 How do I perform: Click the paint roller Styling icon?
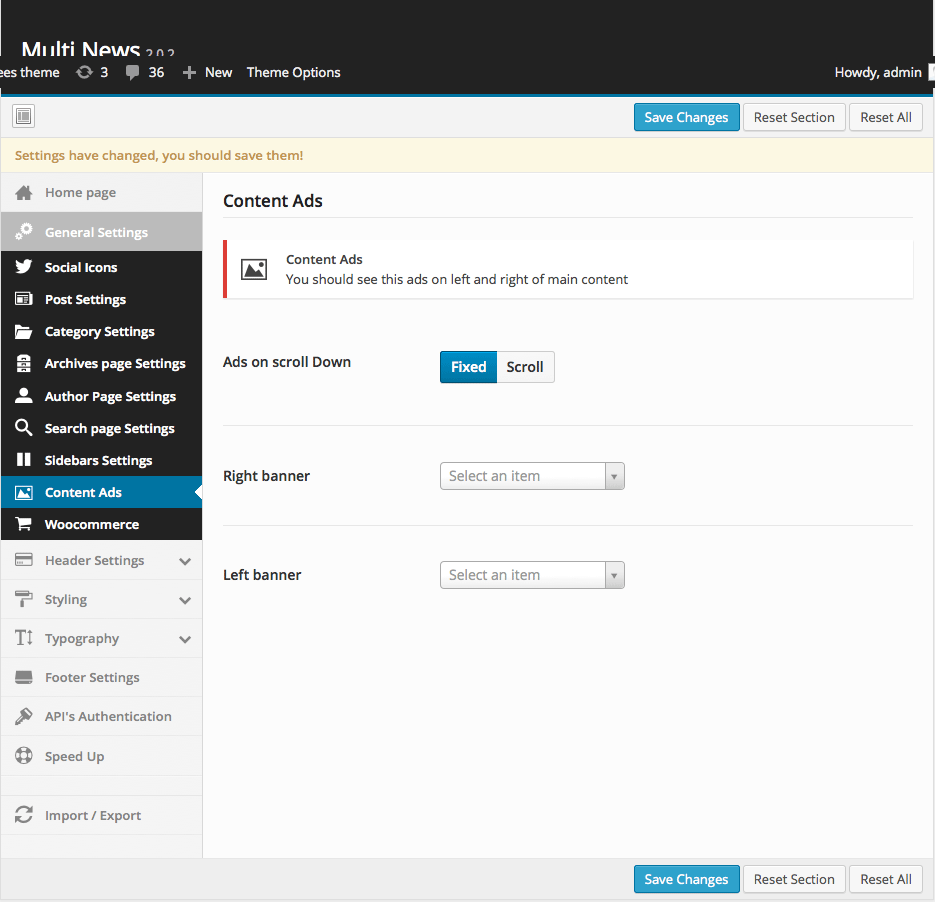[x=24, y=599]
